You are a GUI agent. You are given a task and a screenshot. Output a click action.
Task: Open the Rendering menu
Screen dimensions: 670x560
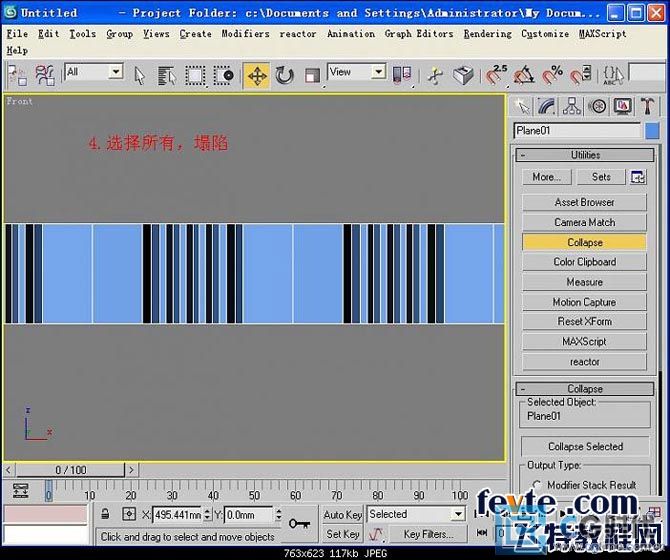tap(488, 34)
